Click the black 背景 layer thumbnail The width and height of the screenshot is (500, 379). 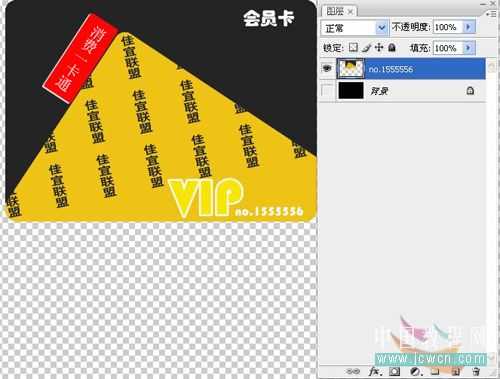pyautogui.click(x=351, y=90)
